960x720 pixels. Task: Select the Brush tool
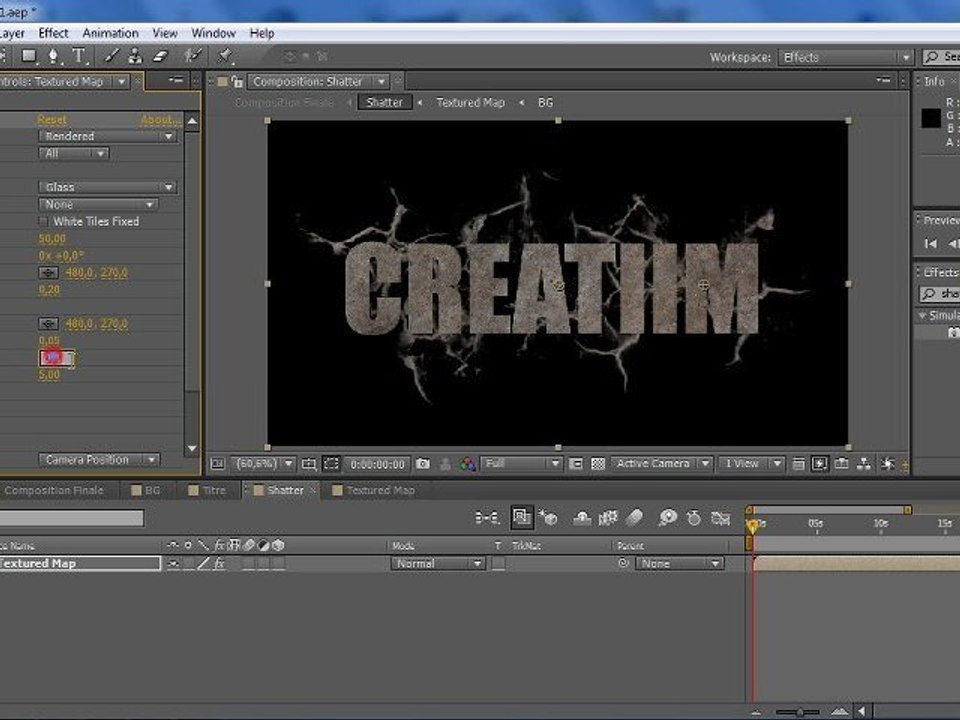click(111, 56)
